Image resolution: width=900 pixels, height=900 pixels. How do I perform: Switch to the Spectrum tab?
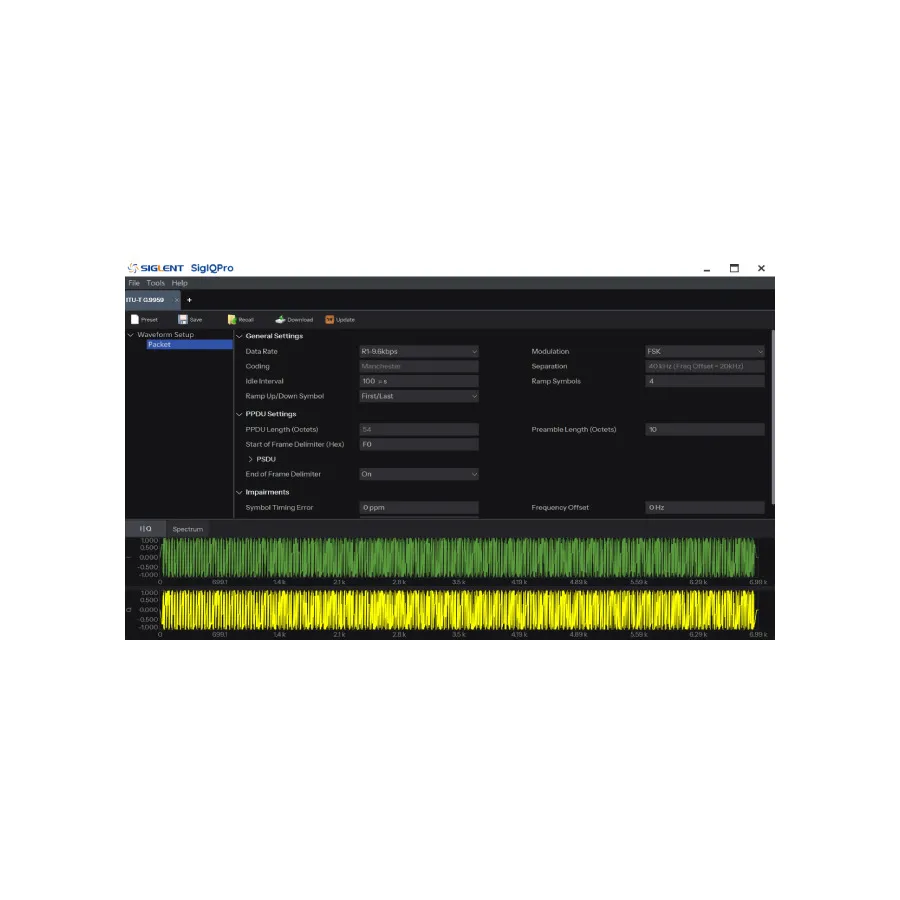click(x=186, y=529)
